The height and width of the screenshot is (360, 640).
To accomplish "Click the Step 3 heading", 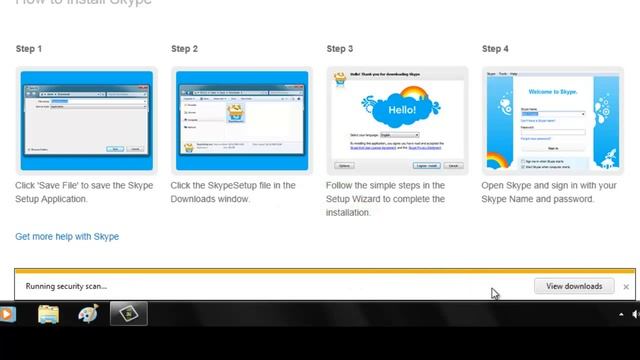I will (340, 49).
